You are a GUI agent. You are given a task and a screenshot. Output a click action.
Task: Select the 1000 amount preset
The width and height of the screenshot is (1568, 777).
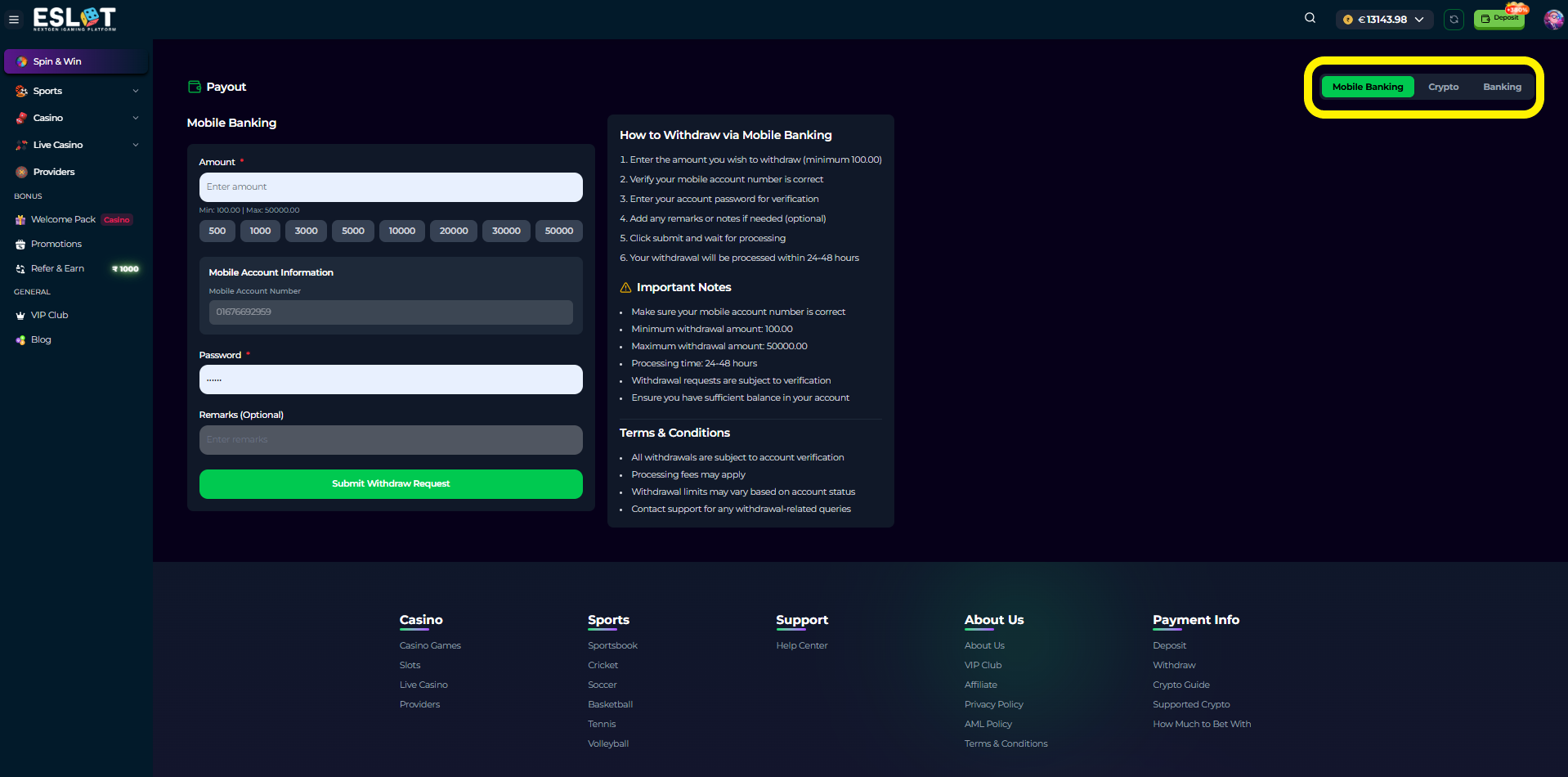pos(260,231)
